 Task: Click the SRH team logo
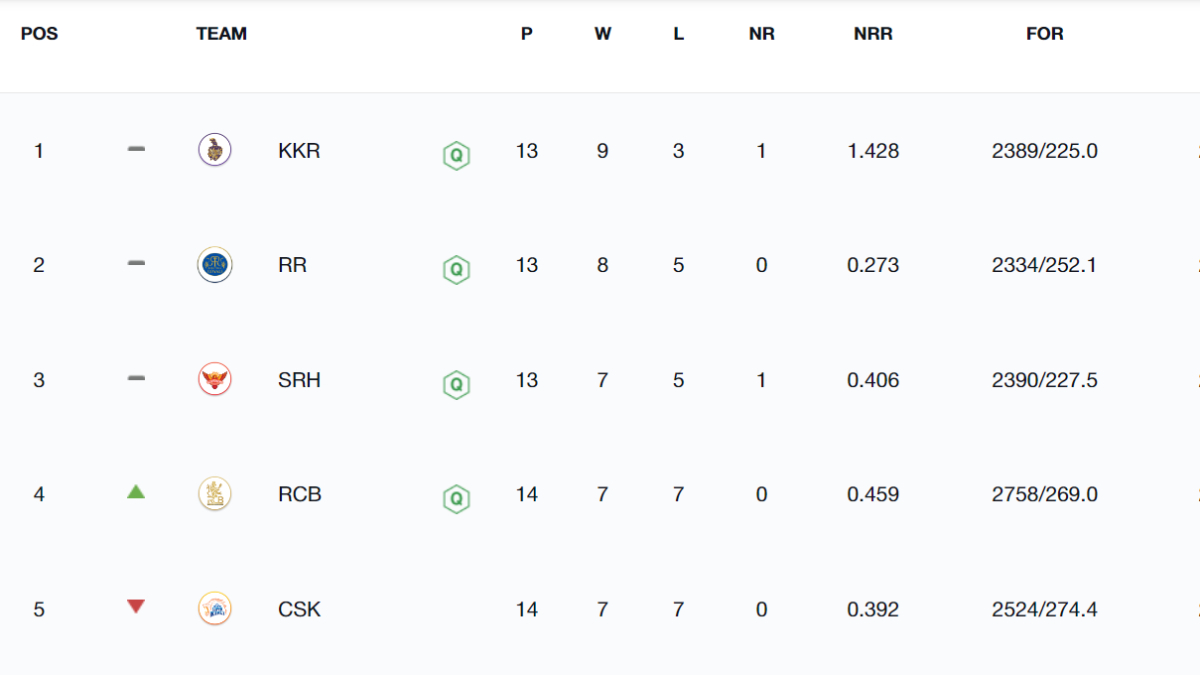[x=214, y=380]
